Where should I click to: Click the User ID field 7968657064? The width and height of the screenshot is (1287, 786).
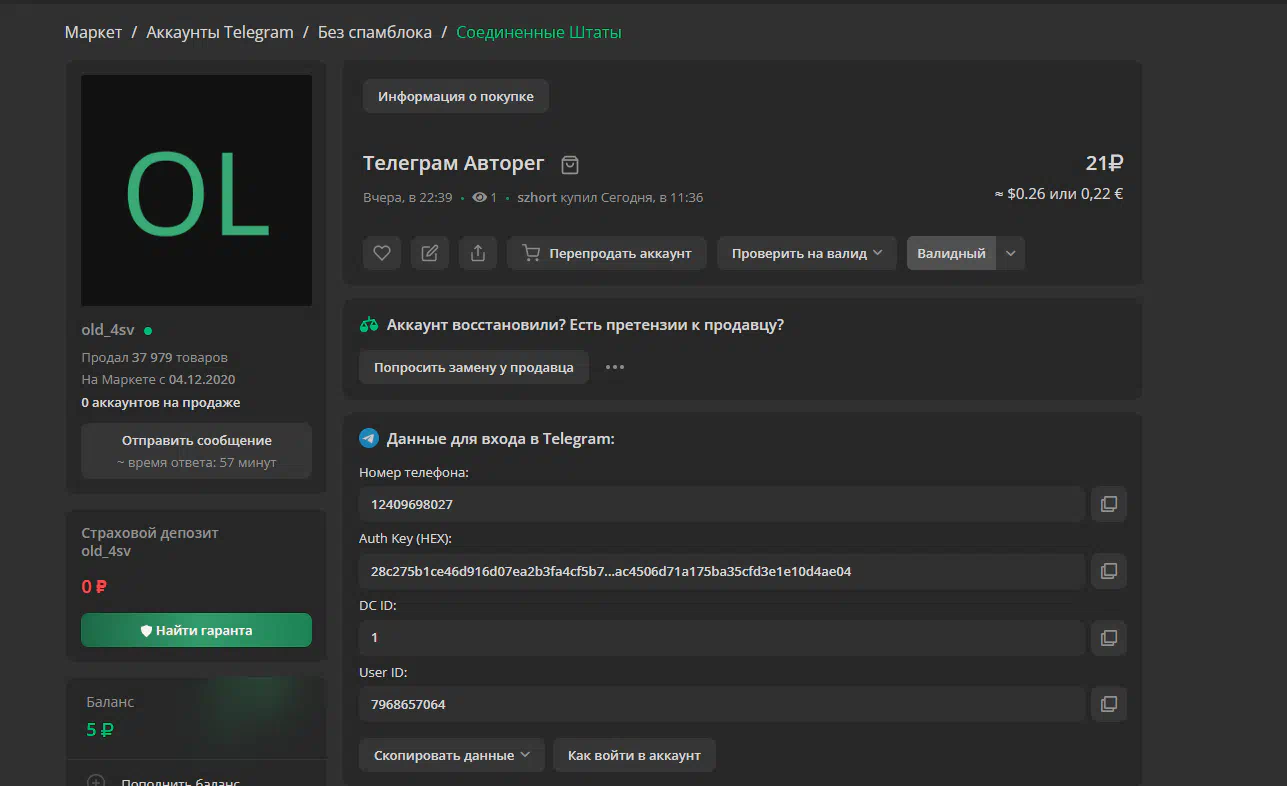click(722, 704)
